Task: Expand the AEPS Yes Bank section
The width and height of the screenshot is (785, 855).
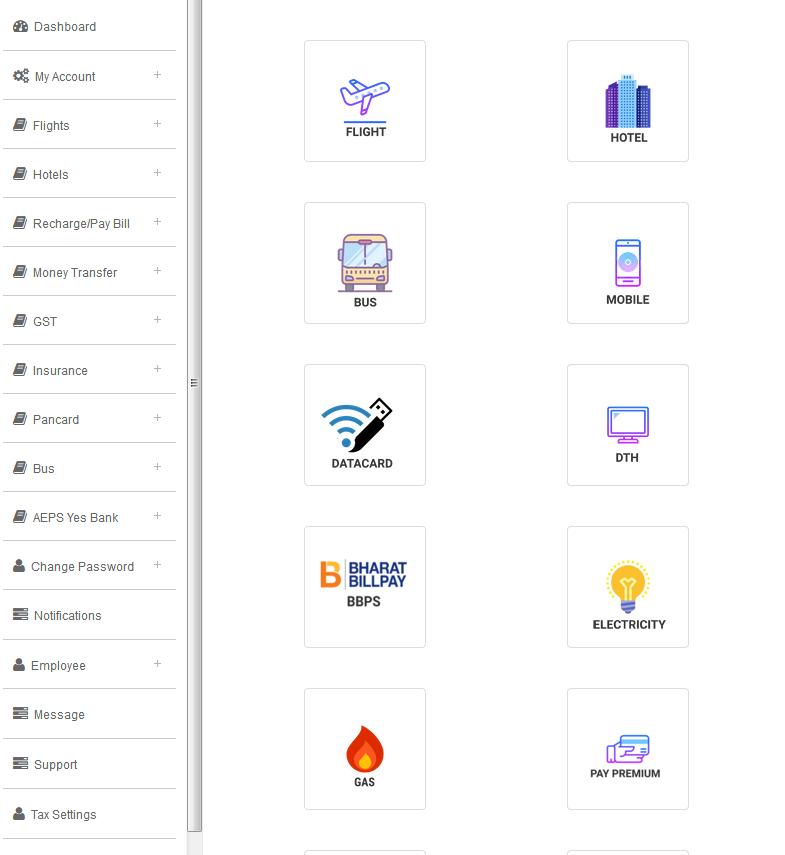Action: pyautogui.click(x=157, y=516)
